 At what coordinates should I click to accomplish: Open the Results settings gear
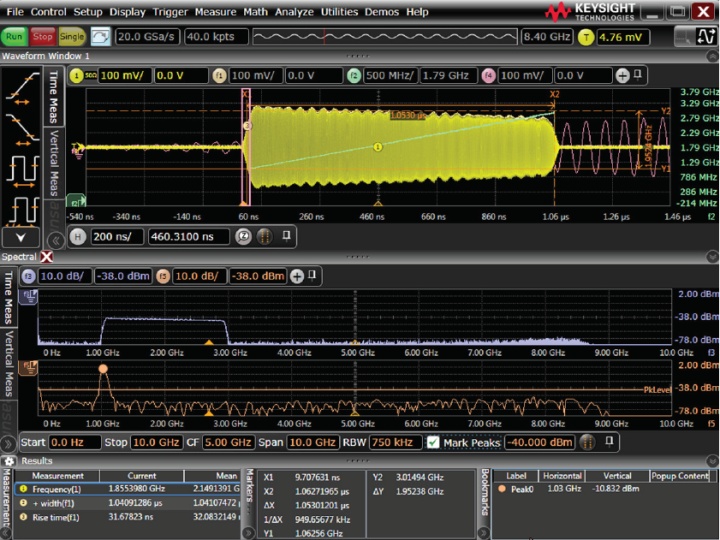9,461
